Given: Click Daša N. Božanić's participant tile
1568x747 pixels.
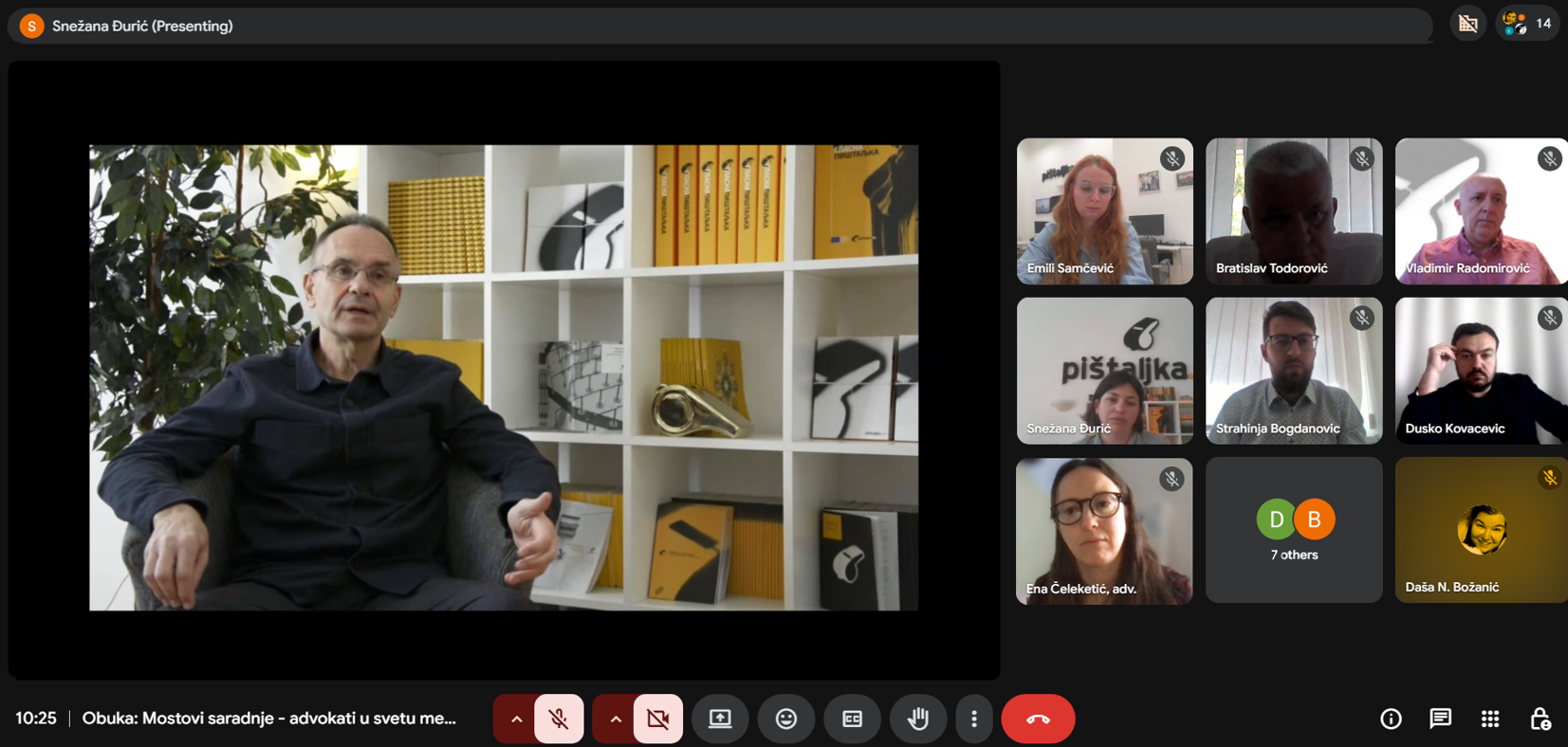Looking at the screenshot, I should 1481,530.
